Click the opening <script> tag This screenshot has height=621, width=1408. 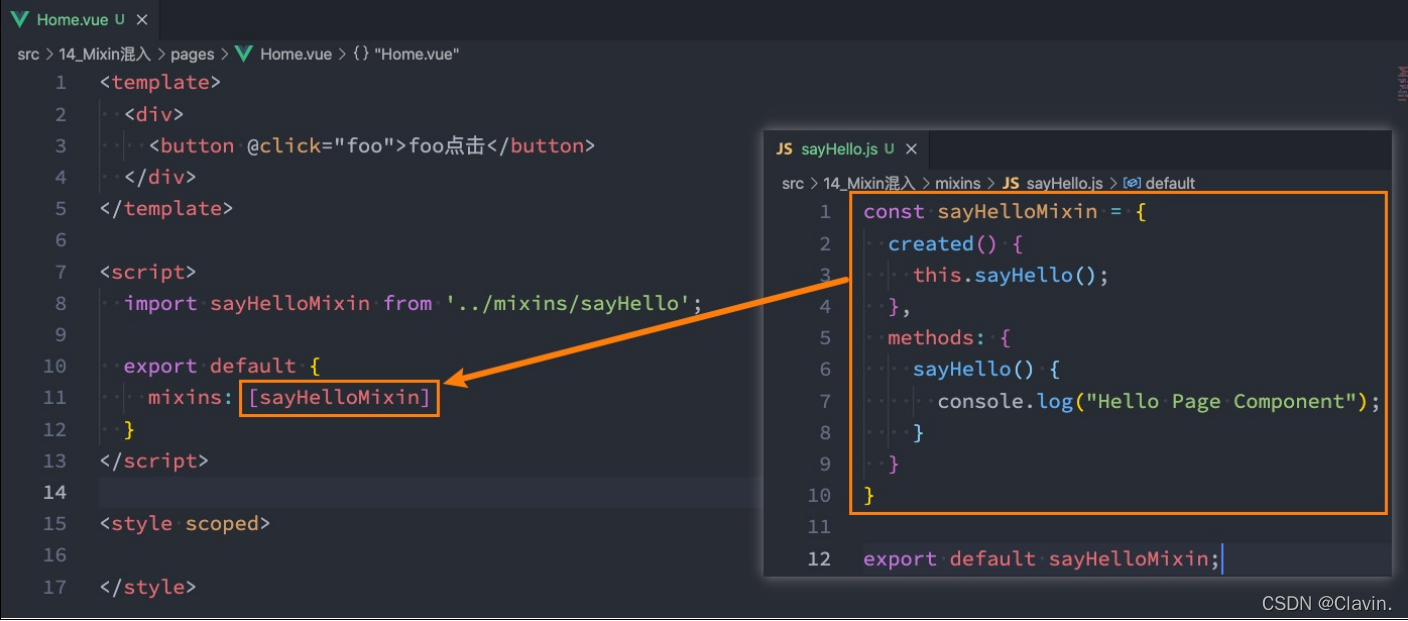pyautogui.click(x=148, y=272)
